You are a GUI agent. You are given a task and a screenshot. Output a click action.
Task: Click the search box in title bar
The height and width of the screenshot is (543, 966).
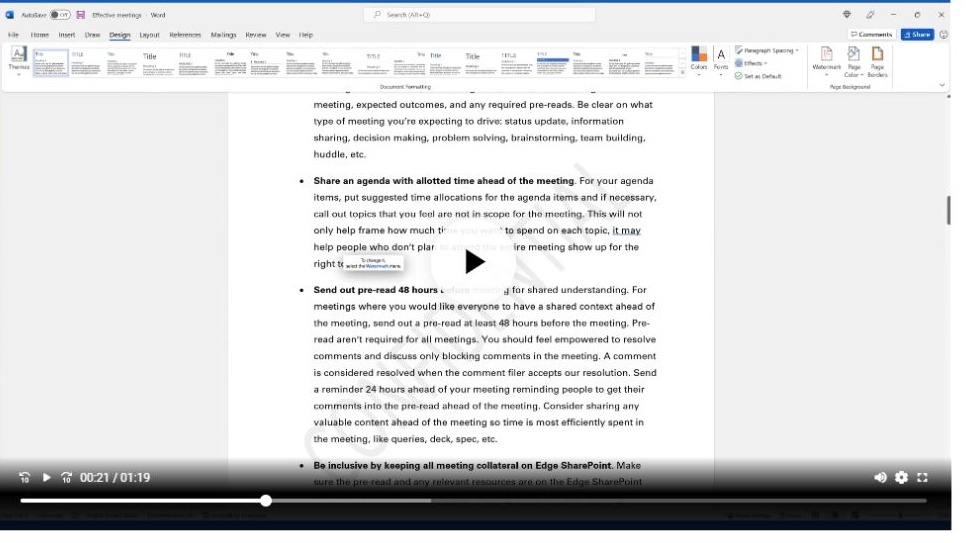[x=479, y=15]
